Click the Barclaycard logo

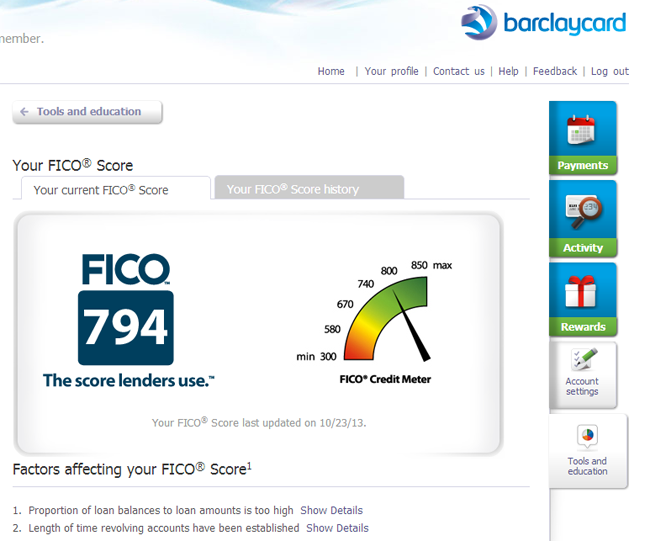pos(543,22)
